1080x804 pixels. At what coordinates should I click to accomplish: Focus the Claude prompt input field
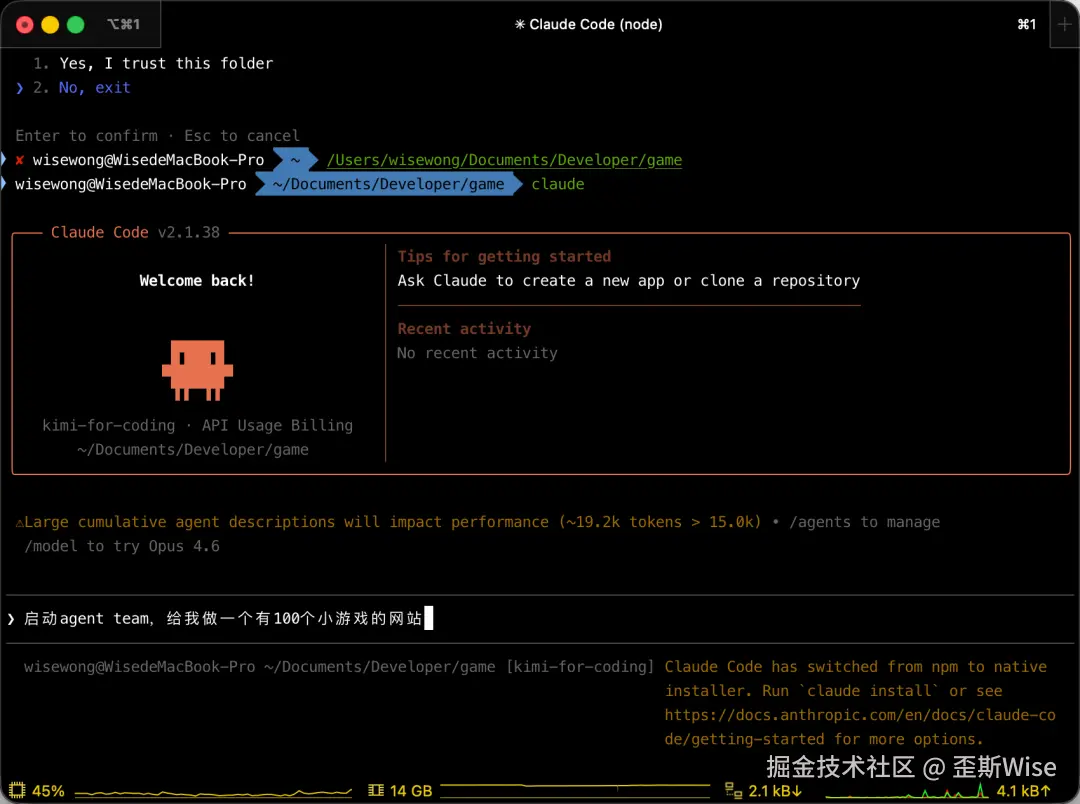coord(540,618)
